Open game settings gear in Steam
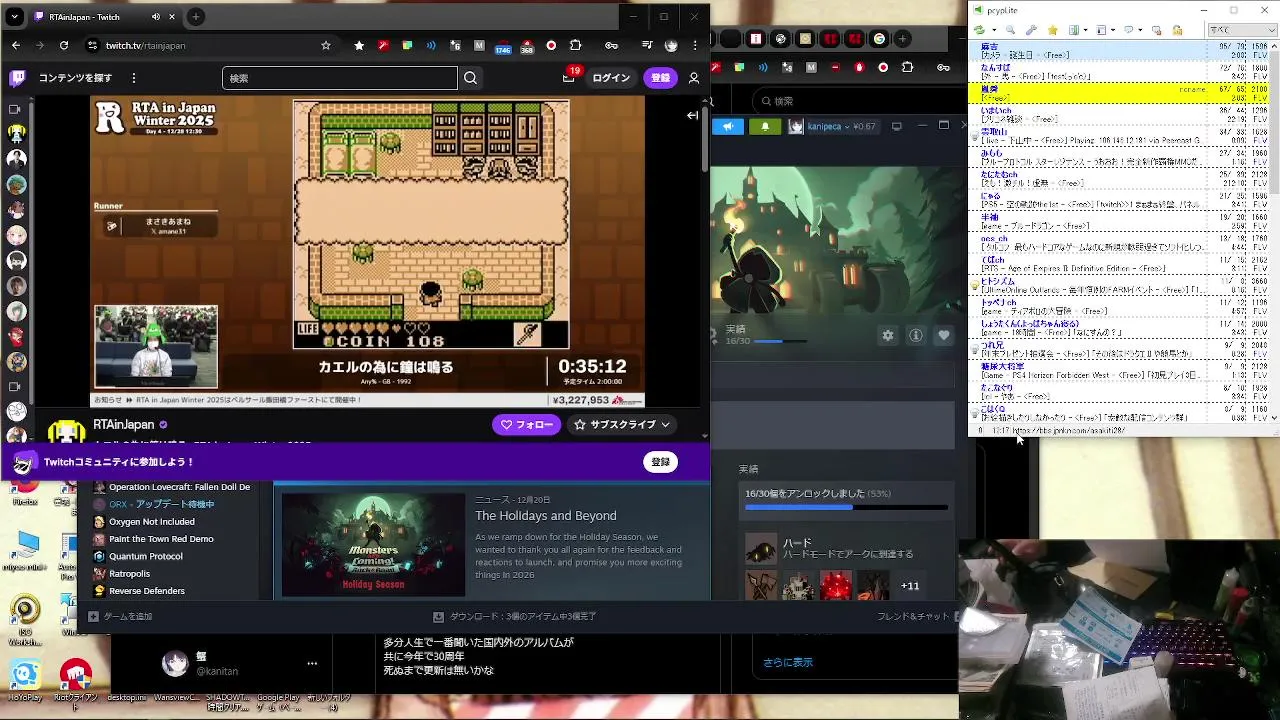The height and width of the screenshot is (720, 1280). point(887,336)
